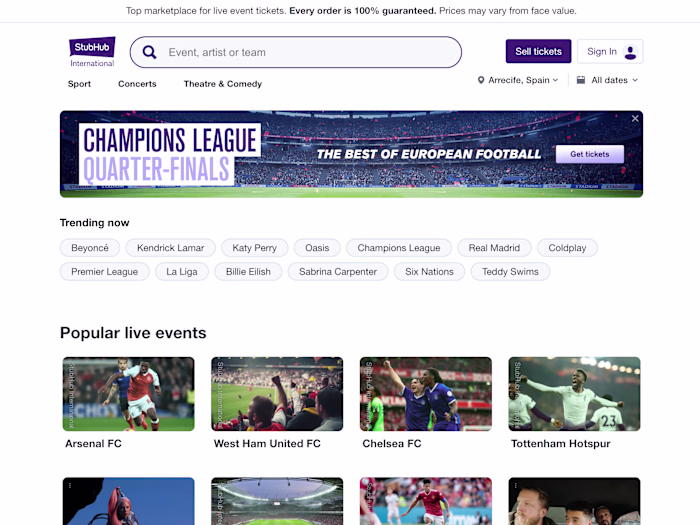
Task: Click the magnifying glass search icon
Action: (x=149, y=52)
